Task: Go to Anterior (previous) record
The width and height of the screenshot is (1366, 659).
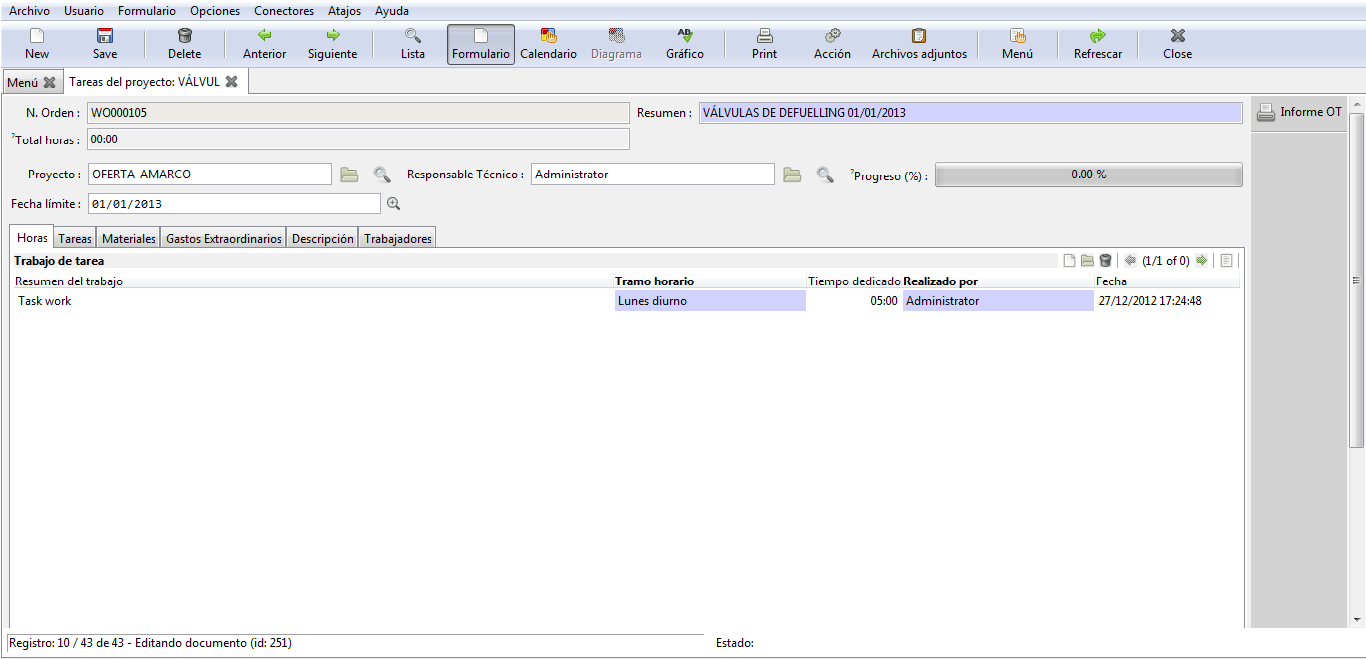Action: pyautogui.click(x=264, y=44)
